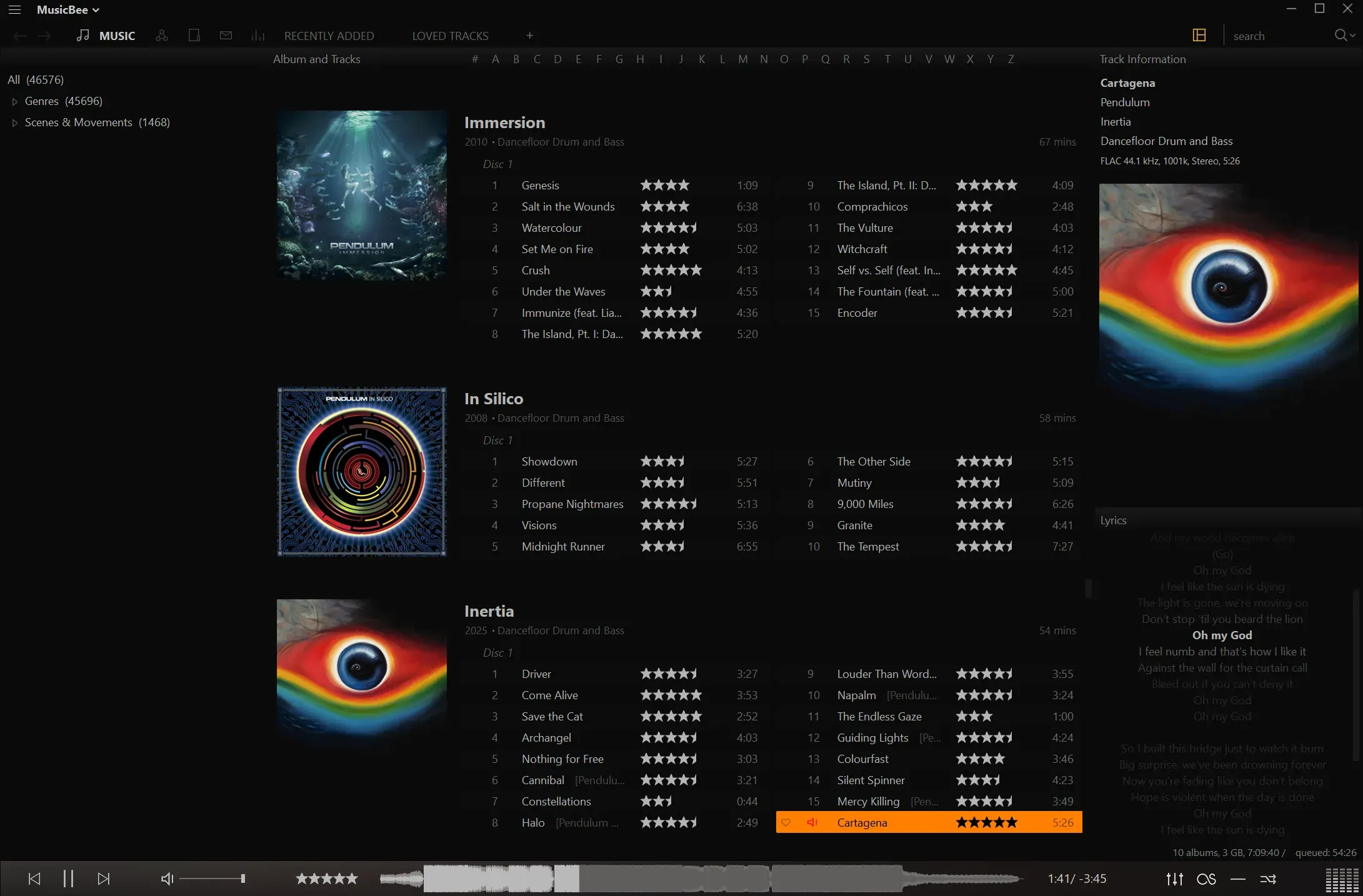Open the MusicBee main menu dropdown
This screenshot has width=1363, height=896.
tap(69, 9)
